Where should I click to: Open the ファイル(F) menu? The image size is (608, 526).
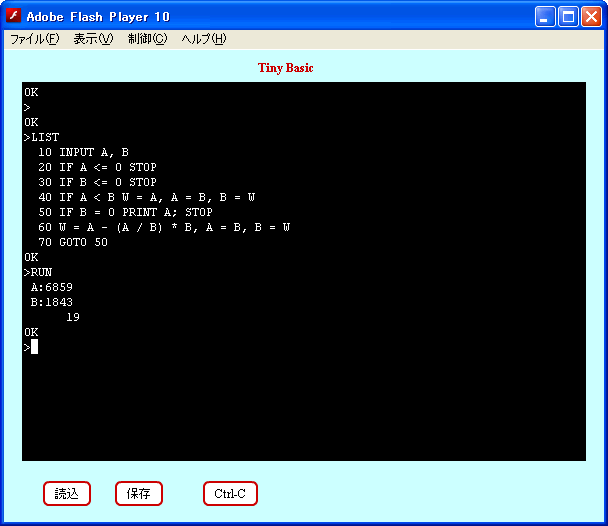pyautogui.click(x=35, y=39)
